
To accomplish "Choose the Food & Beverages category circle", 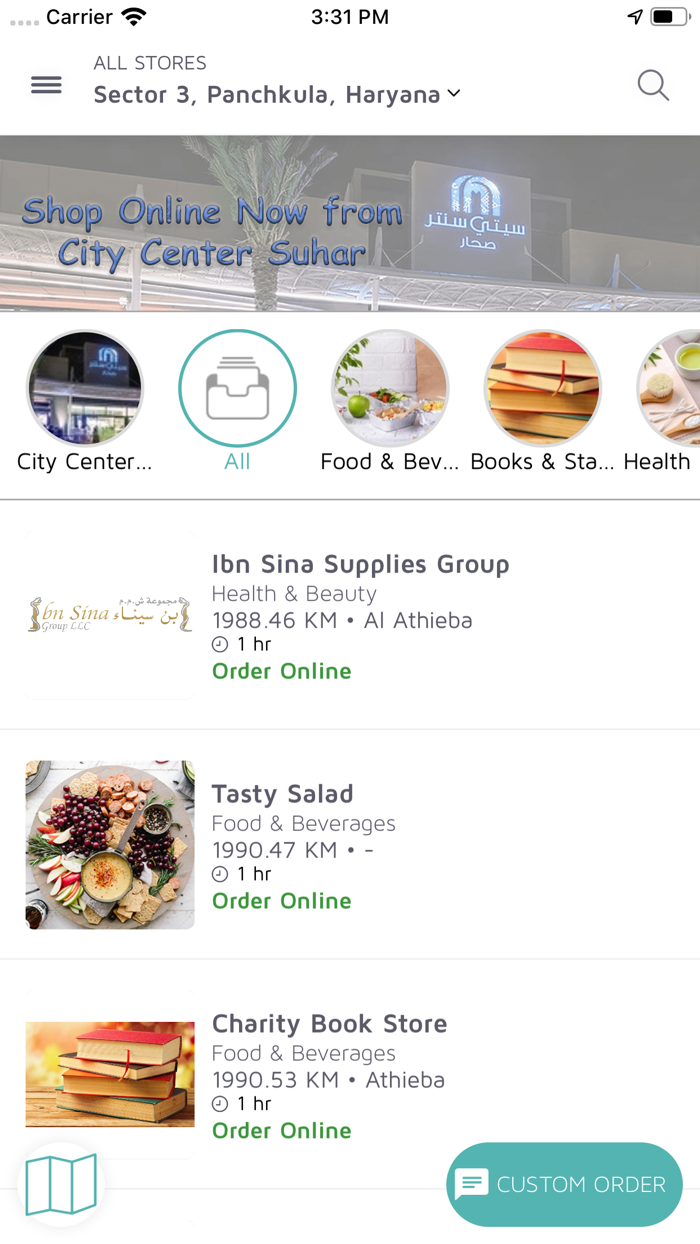I will point(390,389).
